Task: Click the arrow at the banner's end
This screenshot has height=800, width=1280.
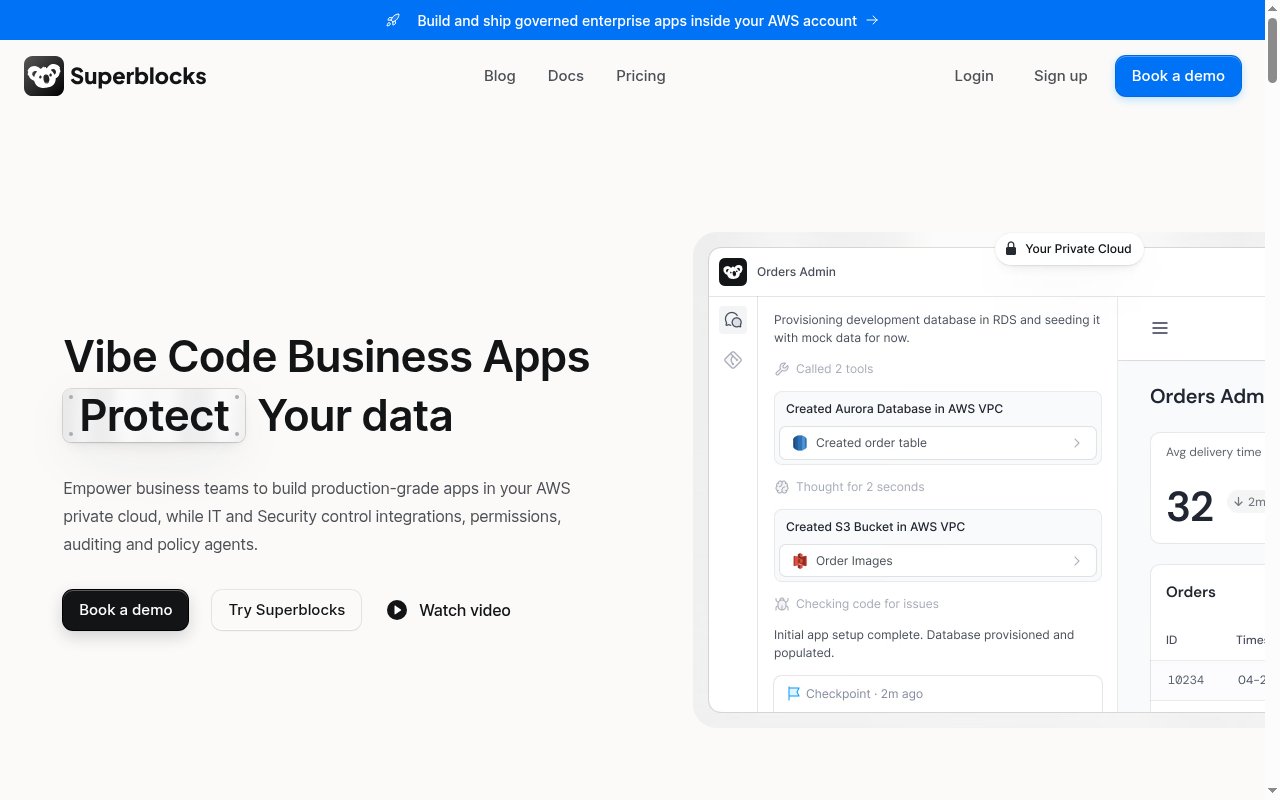Action: pos(872,20)
